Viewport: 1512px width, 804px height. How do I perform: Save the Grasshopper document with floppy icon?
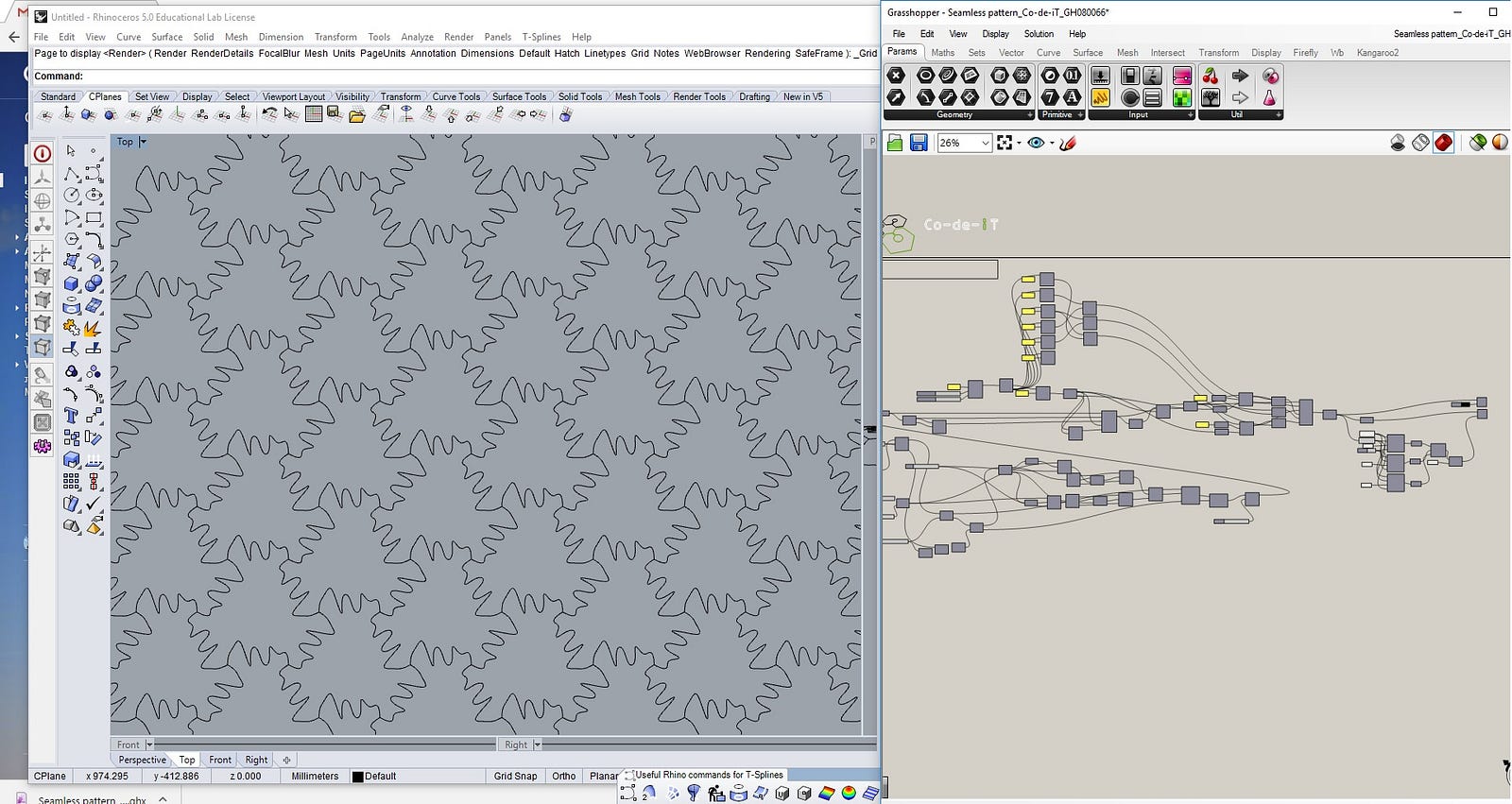(x=918, y=143)
